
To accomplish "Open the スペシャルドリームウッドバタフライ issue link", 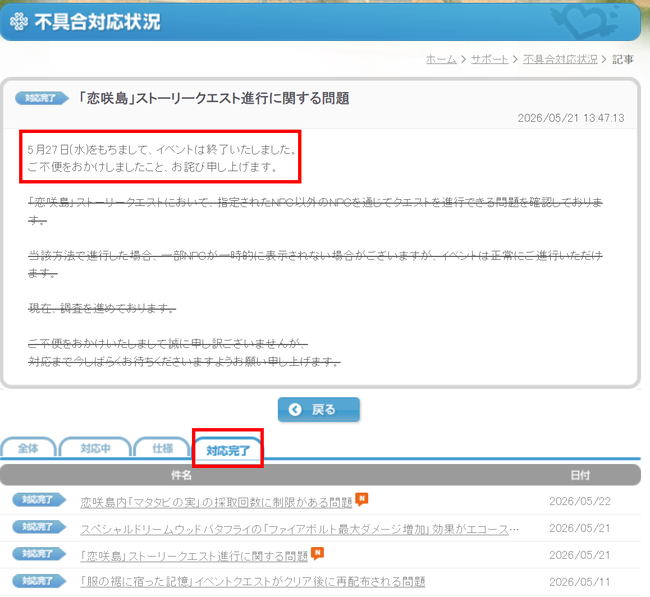I will (x=299, y=529).
